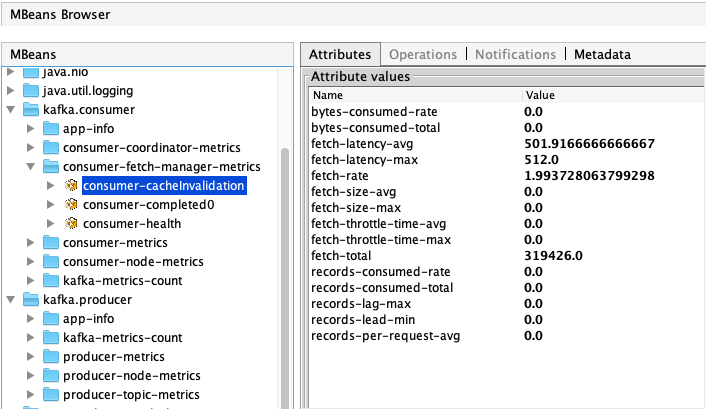Viewport: 706px width, 409px height.
Task: Expand the consumer-completed0 MBean arrow
Action: pyautogui.click(x=51, y=204)
